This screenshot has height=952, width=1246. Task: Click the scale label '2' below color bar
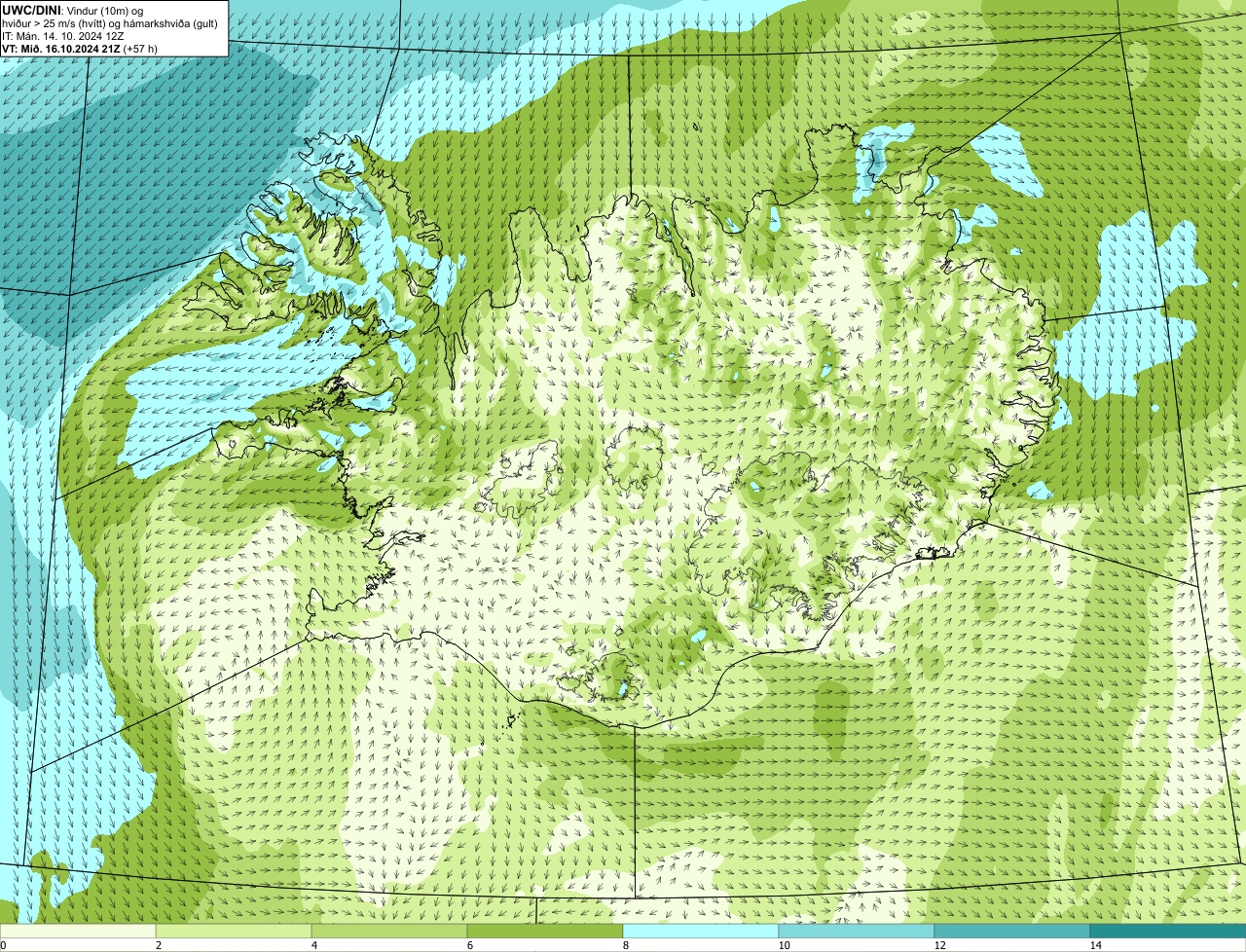158,945
